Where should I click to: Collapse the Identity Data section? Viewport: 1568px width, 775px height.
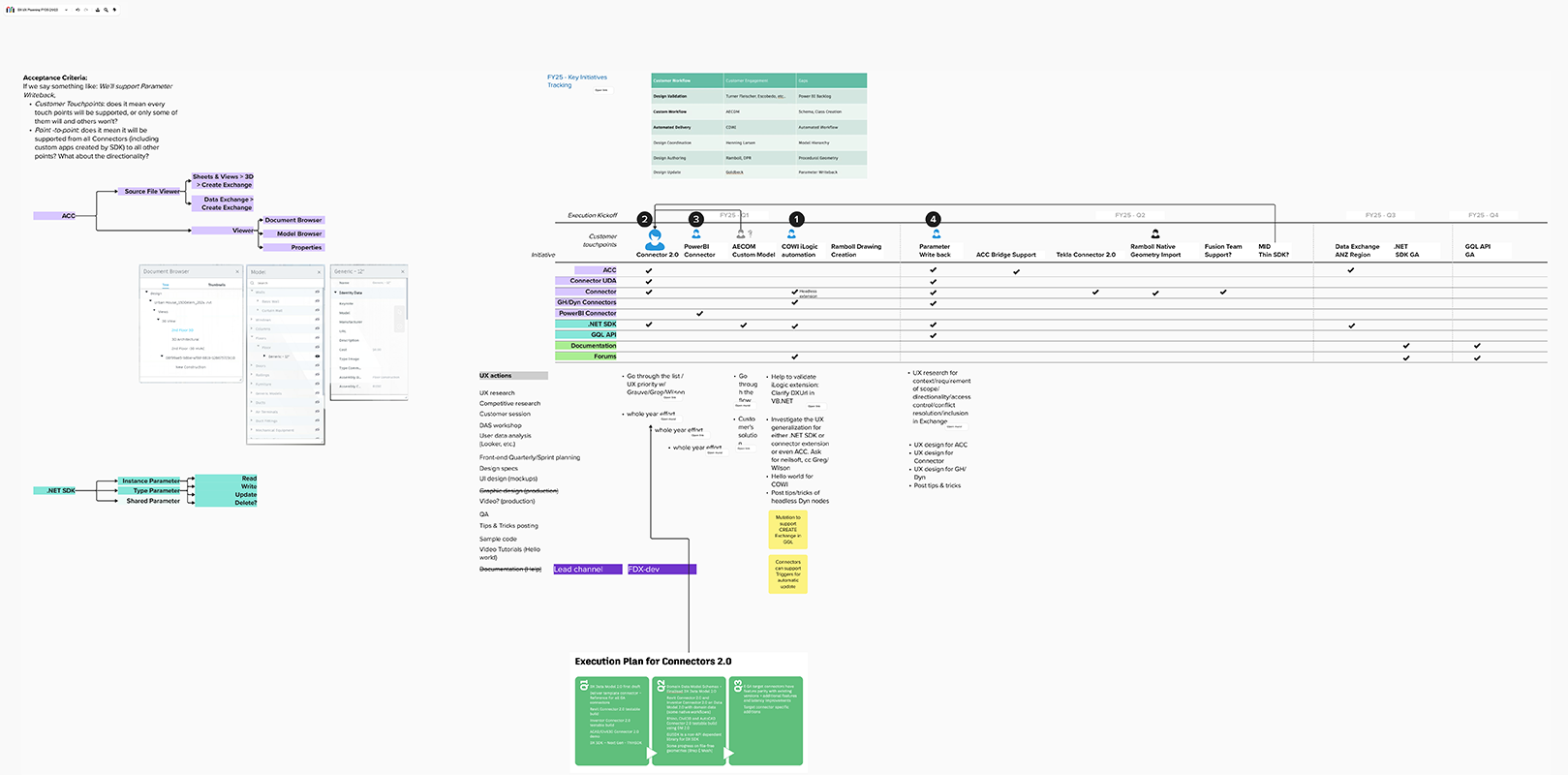tap(336, 293)
